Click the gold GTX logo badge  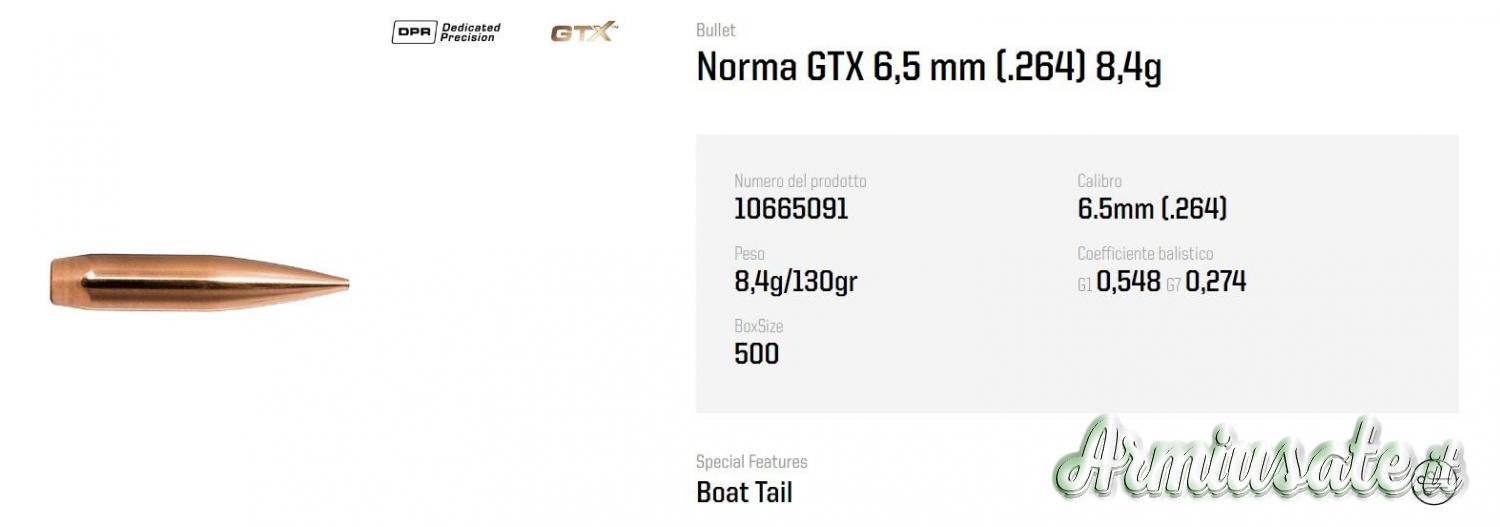click(584, 32)
